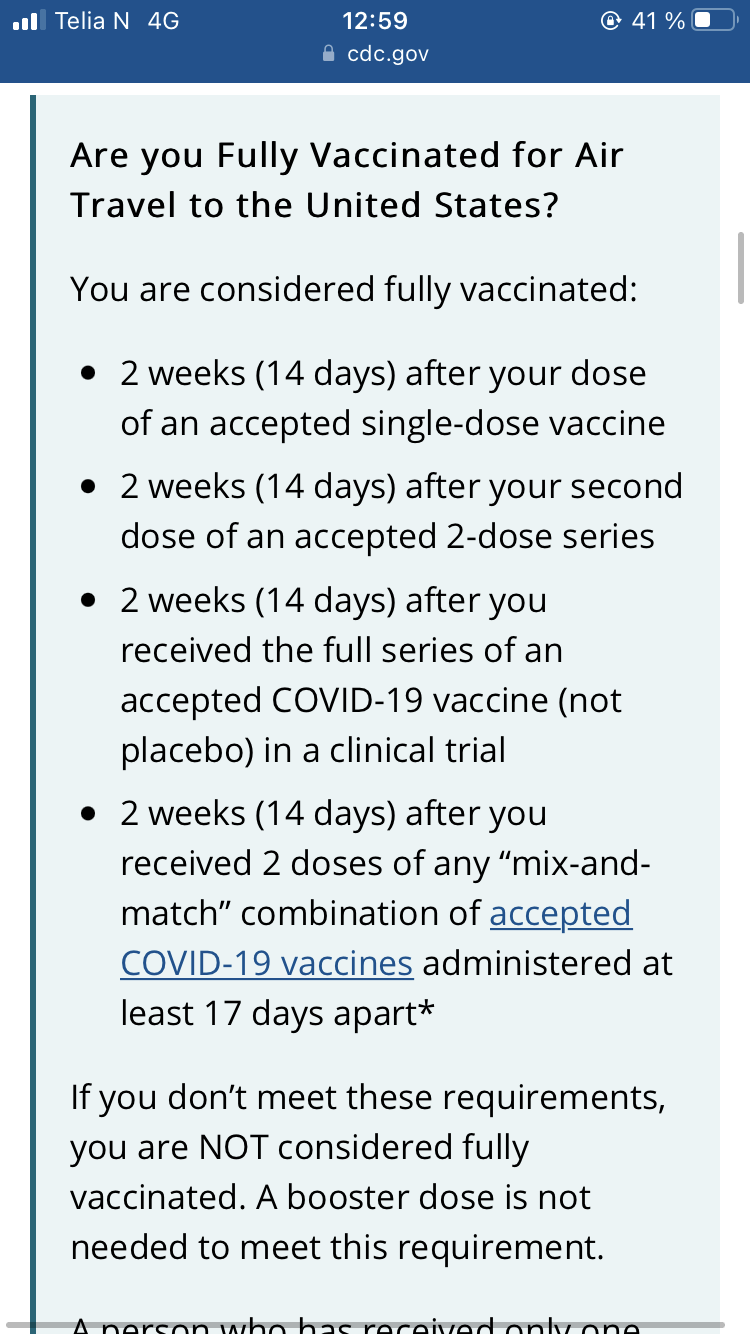Tap the clinical trial bullet text

[x=371, y=675]
